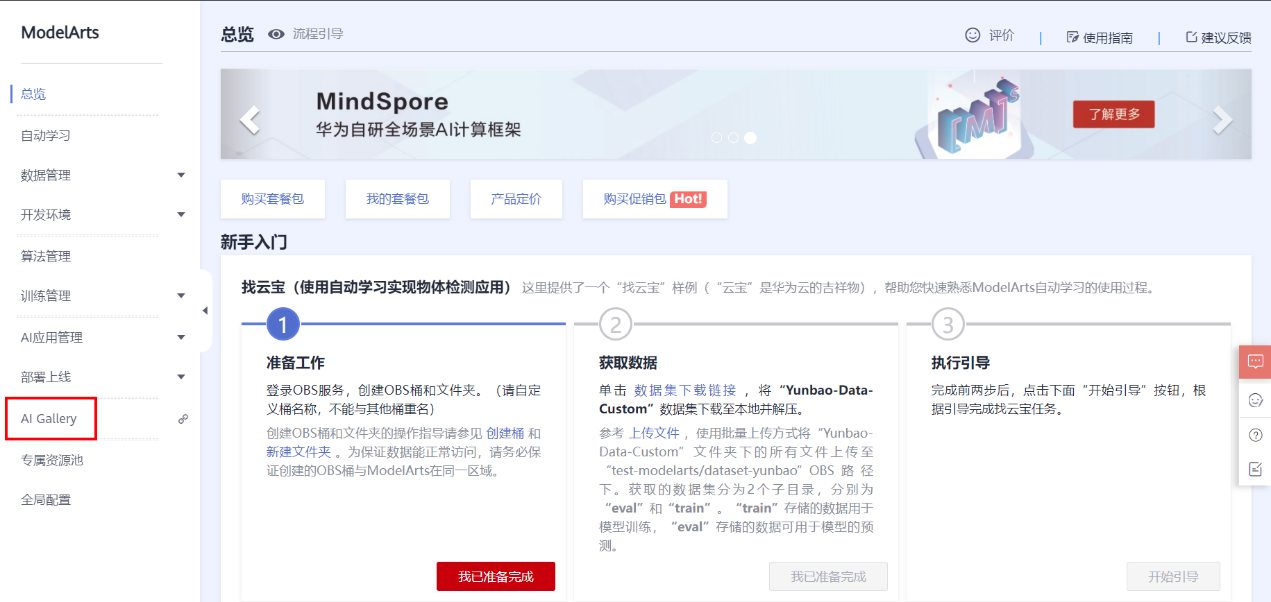Click the 训练管理 sidebar label
This screenshot has width=1271, height=602.
coord(45,296)
